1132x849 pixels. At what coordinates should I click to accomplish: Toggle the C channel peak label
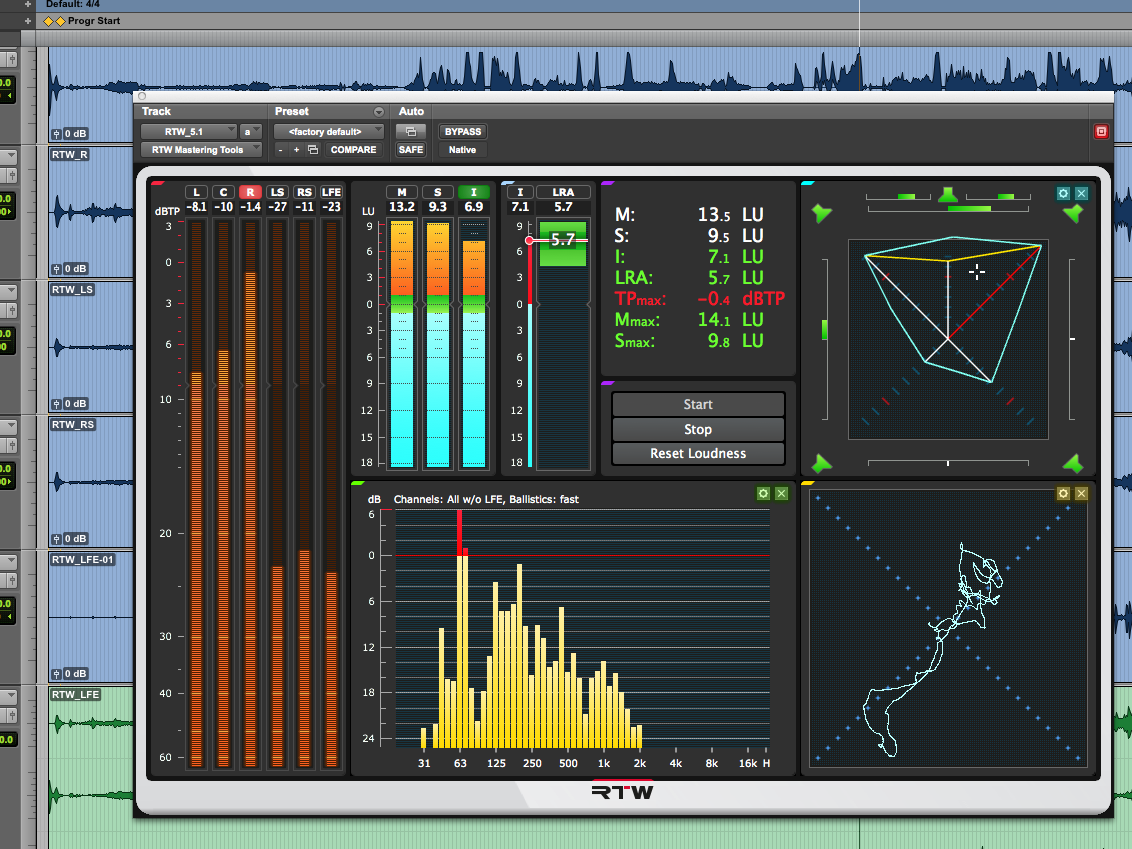[x=224, y=192]
